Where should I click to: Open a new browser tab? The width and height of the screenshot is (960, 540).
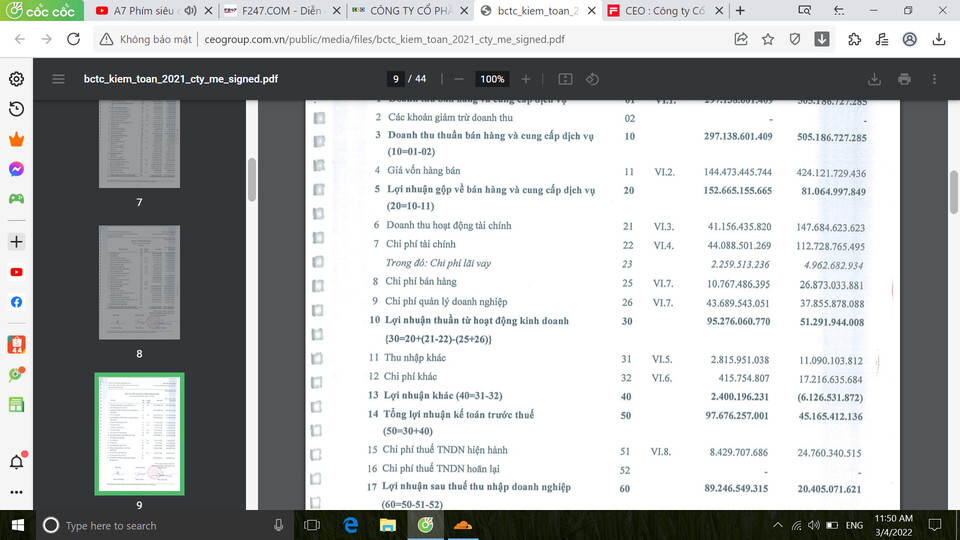[x=740, y=10]
